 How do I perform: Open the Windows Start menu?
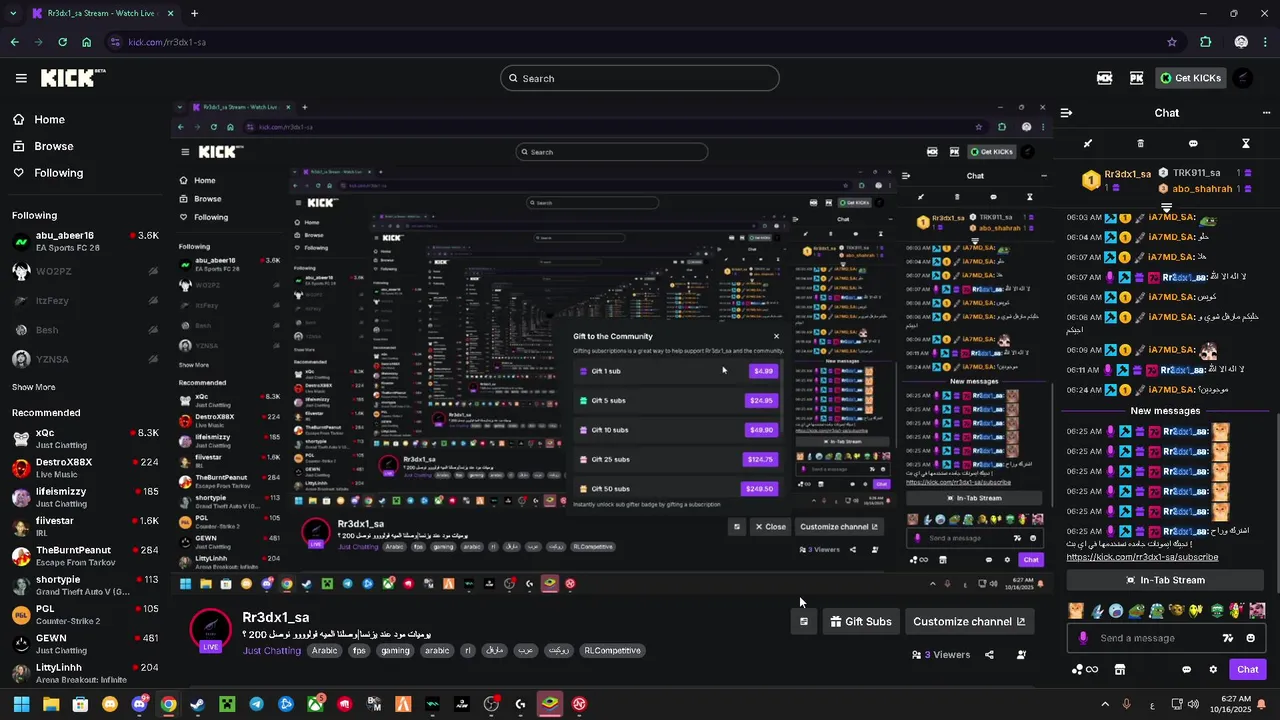(x=21, y=704)
